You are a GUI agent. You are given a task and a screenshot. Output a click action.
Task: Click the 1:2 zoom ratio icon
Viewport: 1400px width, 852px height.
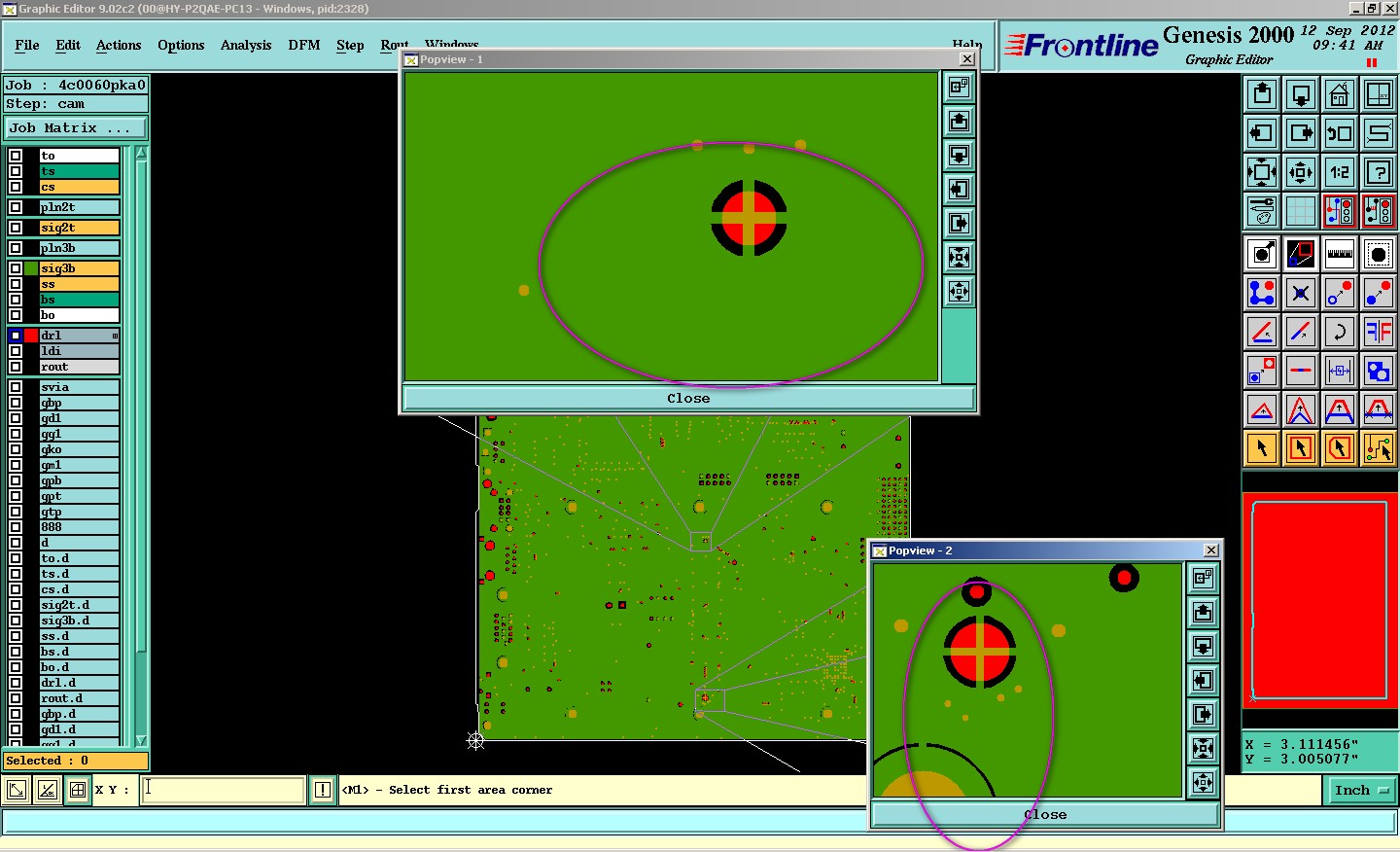[1340, 172]
